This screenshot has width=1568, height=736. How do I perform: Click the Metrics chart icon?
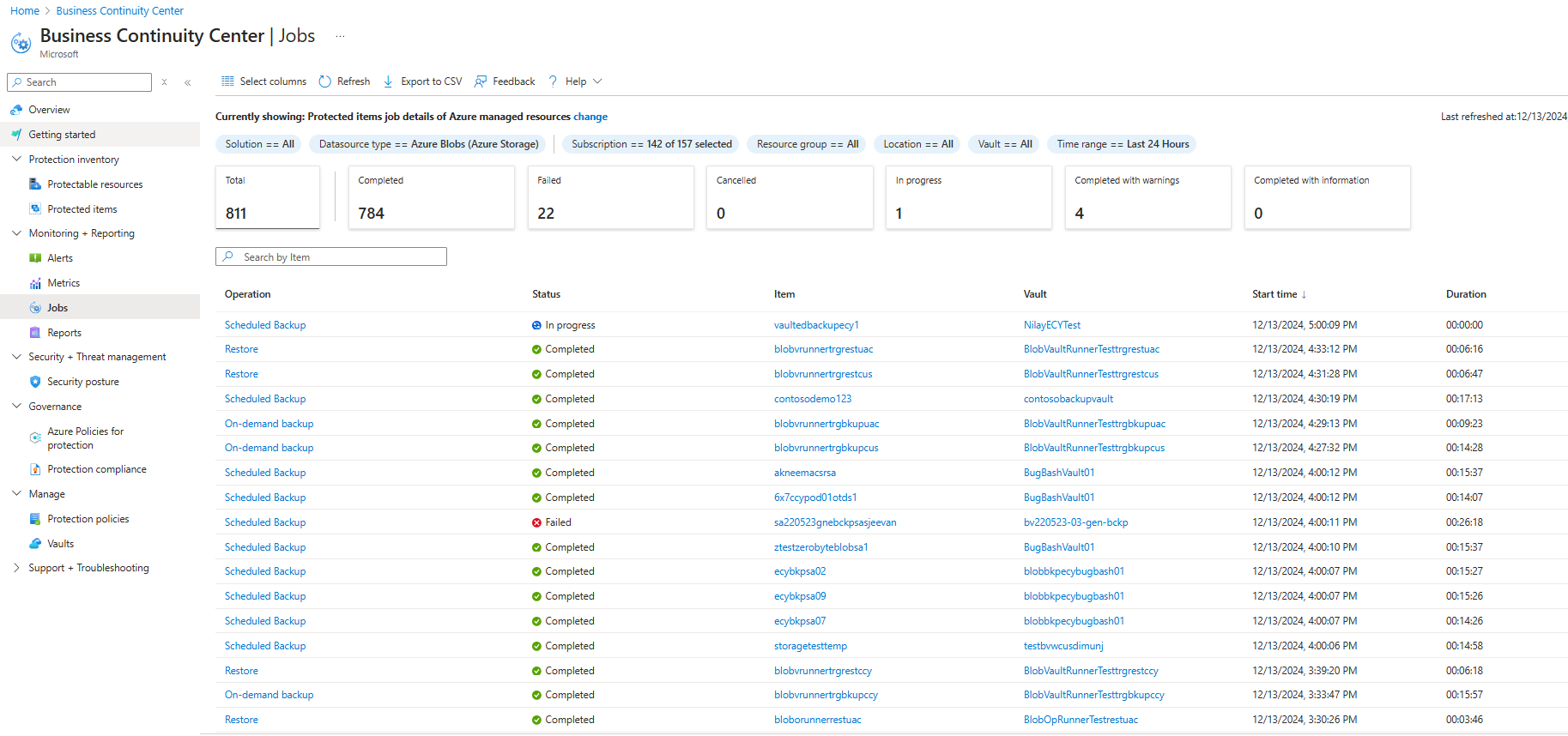(x=35, y=283)
